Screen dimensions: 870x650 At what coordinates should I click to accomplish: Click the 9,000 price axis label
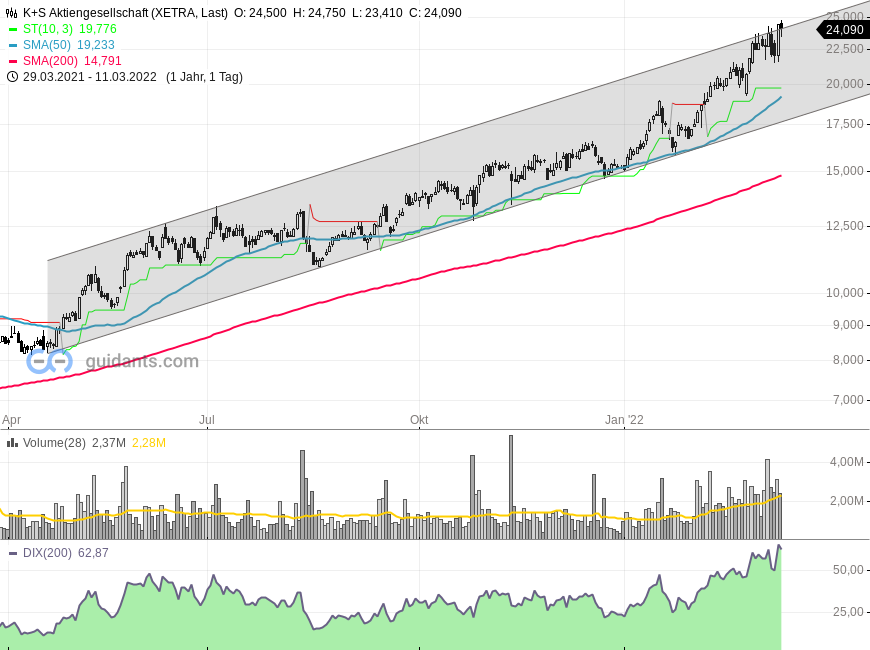(848, 325)
